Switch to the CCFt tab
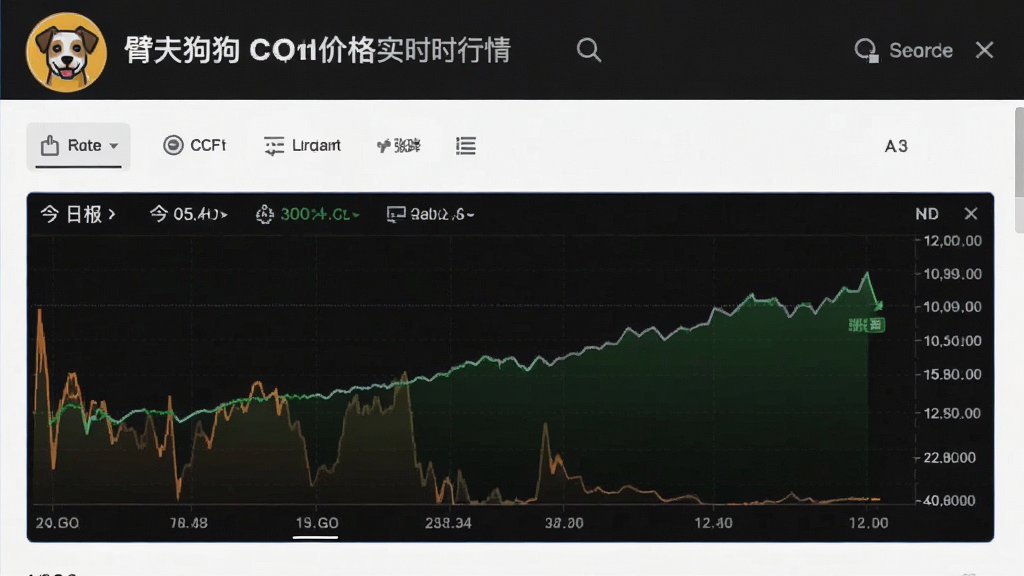 [195, 145]
